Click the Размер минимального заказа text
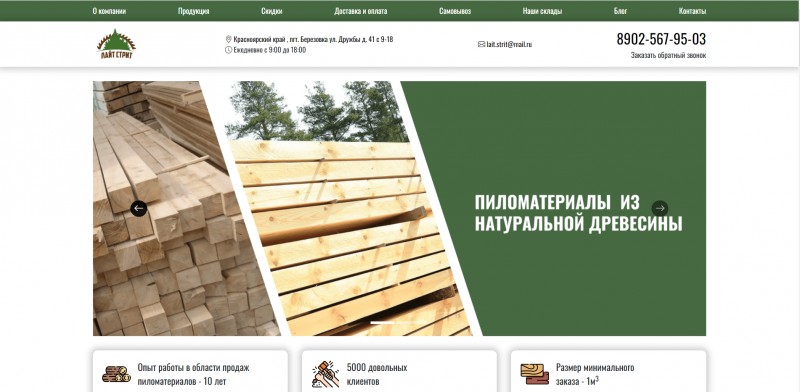 [595, 374]
